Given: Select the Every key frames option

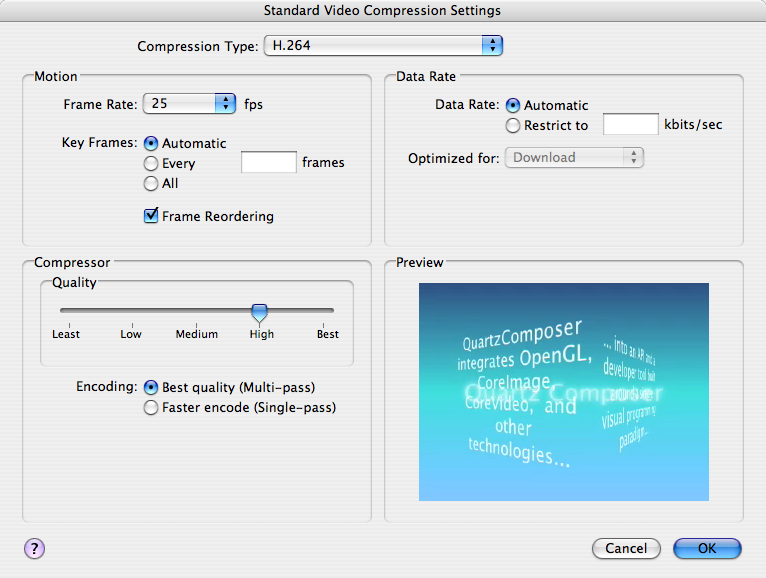Looking at the screenshot, I should (152, 163).
